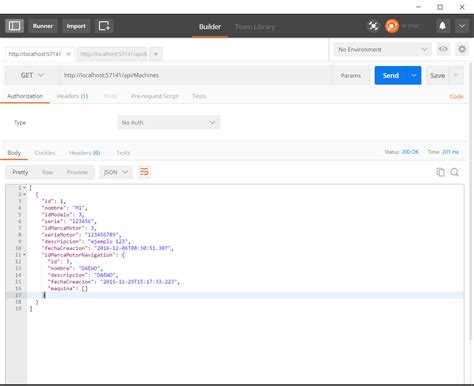Open manage environments gear icon
Viewport: 474px width, 386px height.
tap(462, 49)
